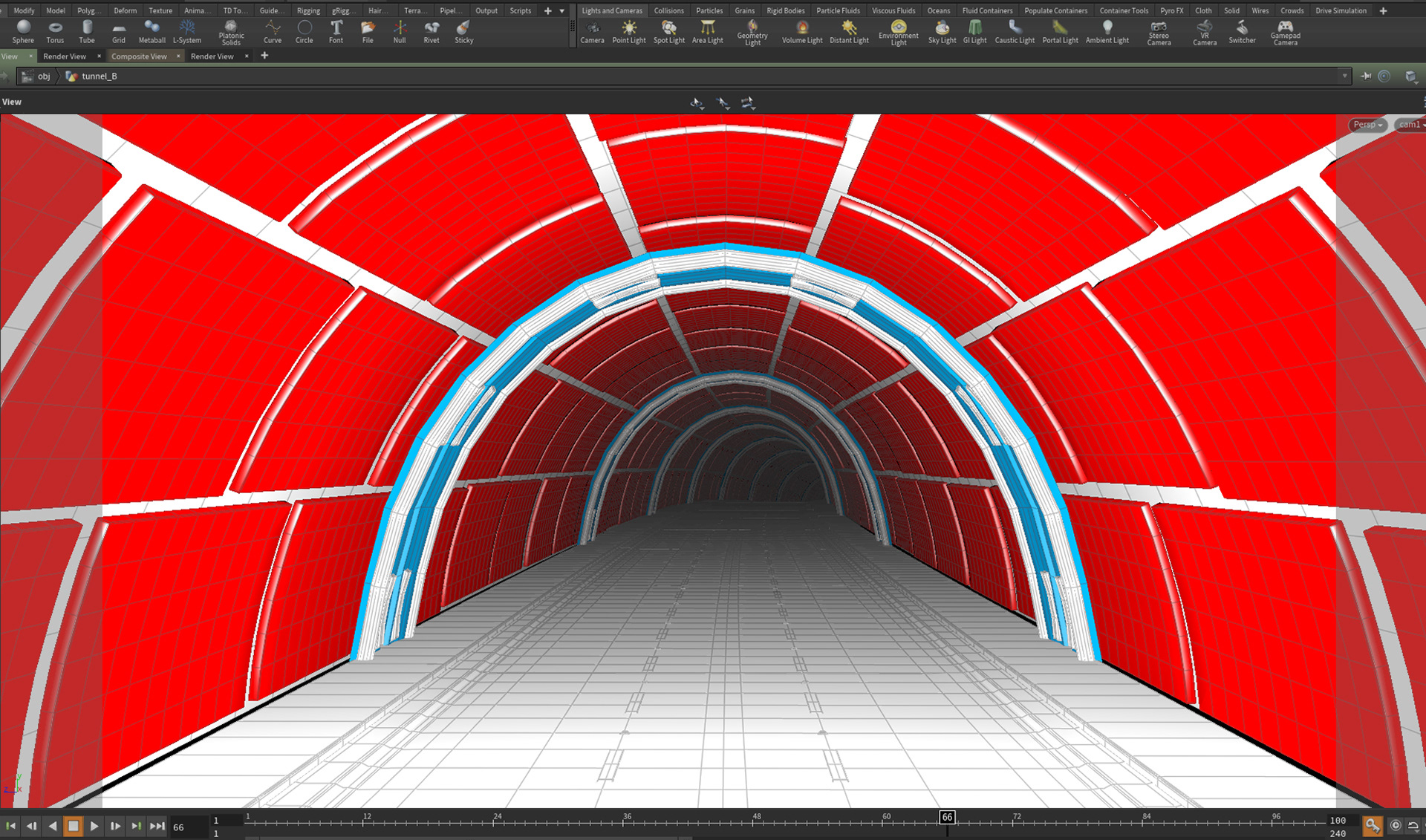Select the GI Light tool
The image size is (1426, 840).
pos(974,32)
